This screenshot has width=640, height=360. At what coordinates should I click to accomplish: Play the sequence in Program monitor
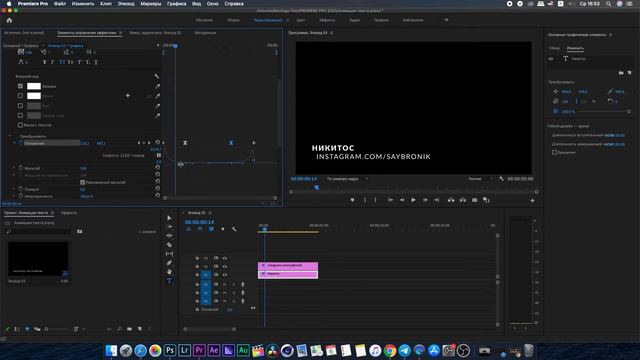[x=413, y=200]
